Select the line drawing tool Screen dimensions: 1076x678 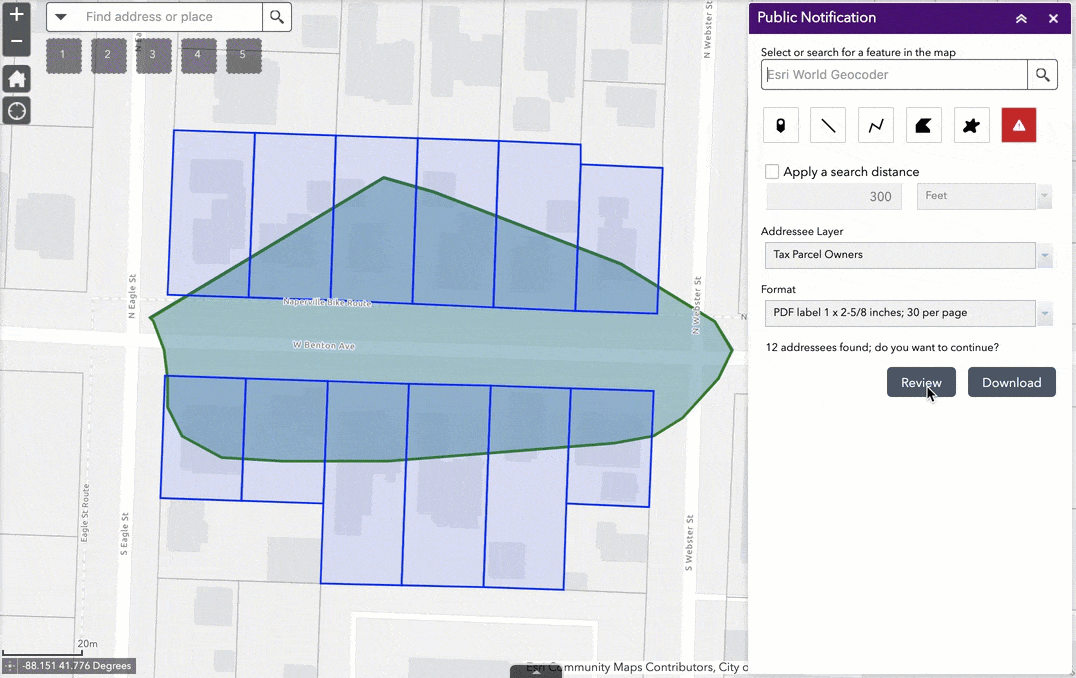(828, 124)
